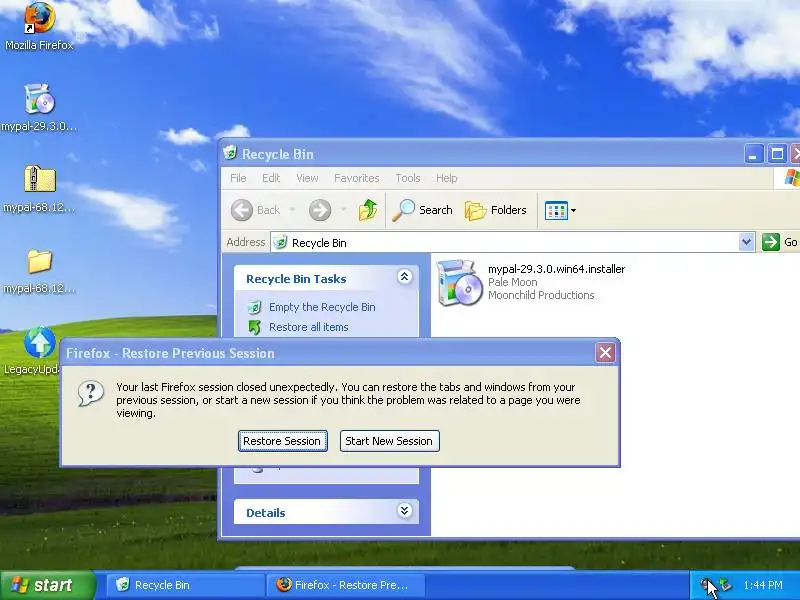
Task: Click the Empty the Recycle Bin icon
Action: (x=254, y=307)
